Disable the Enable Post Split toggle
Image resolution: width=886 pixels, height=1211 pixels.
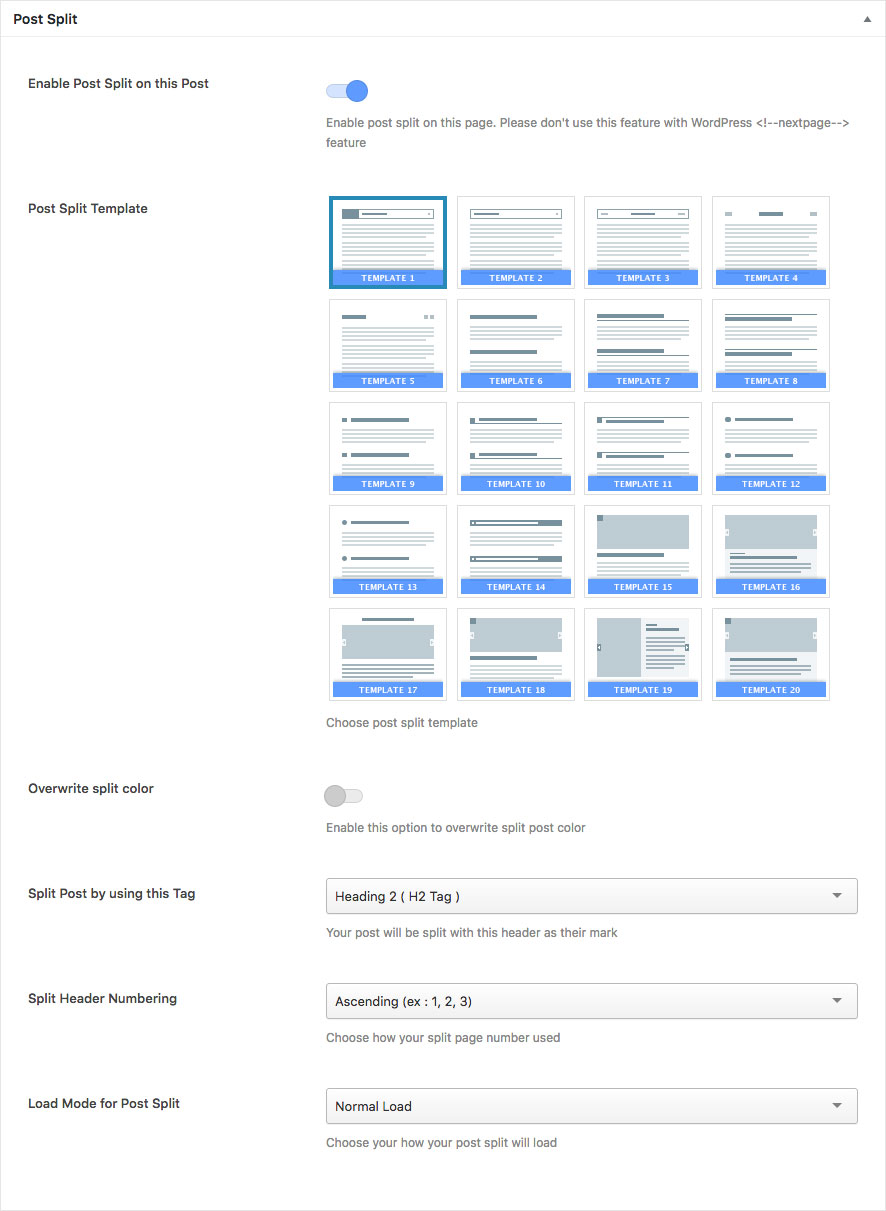point(347,92)
